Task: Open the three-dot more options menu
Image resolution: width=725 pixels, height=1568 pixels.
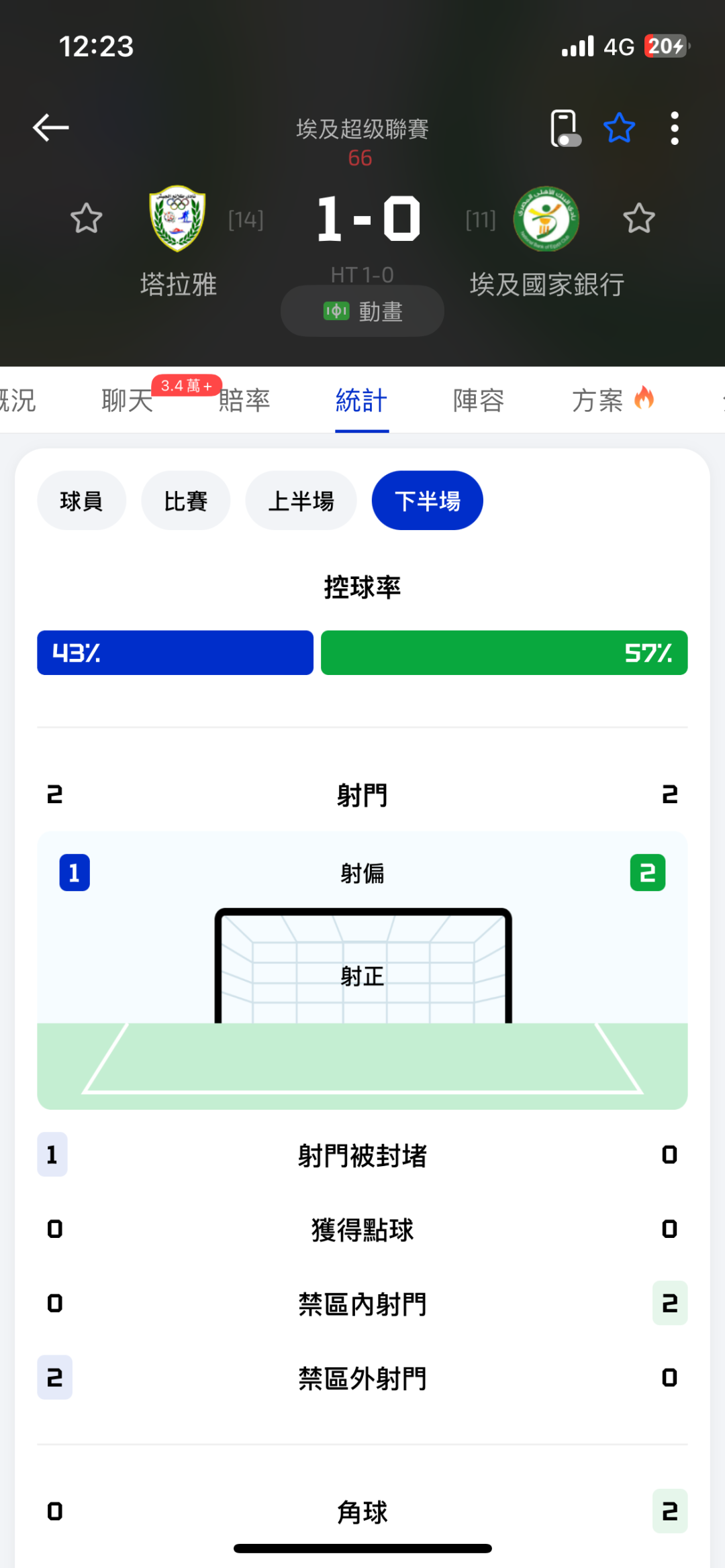Action: pos(674,127)
